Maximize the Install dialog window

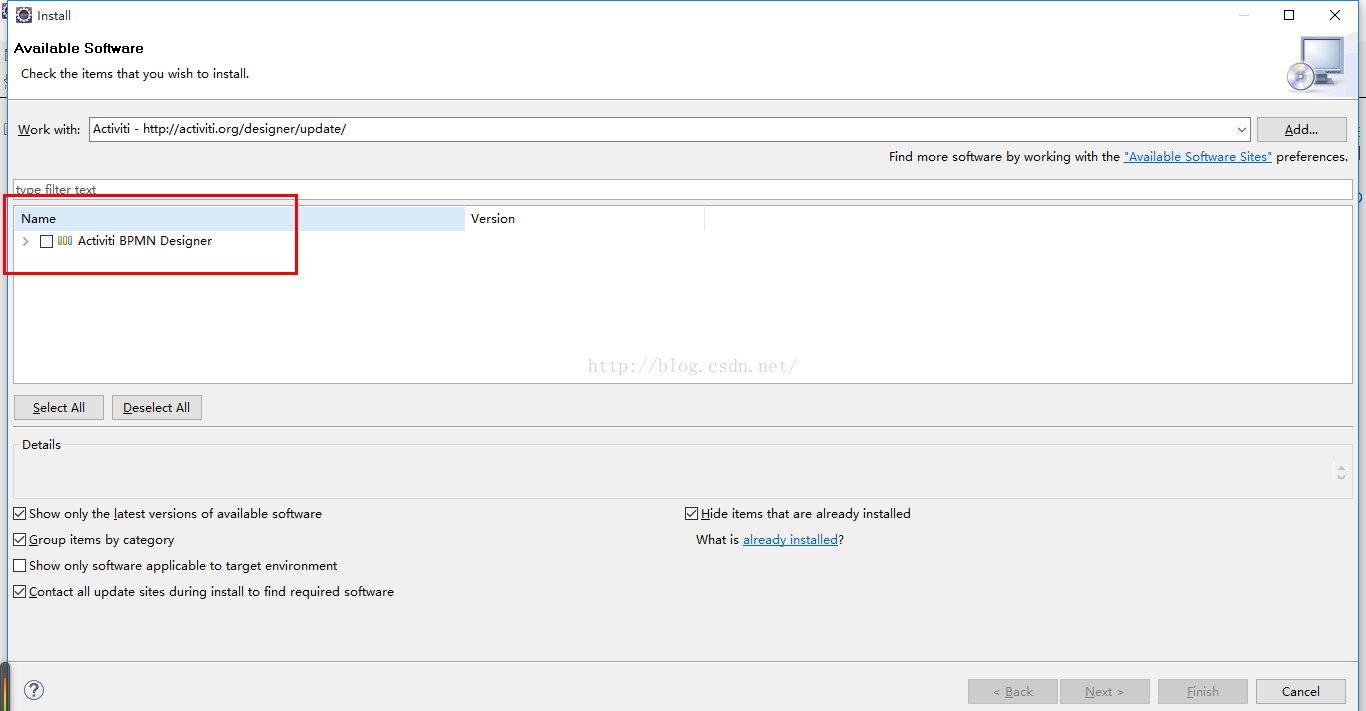(x=1289, y=15)
